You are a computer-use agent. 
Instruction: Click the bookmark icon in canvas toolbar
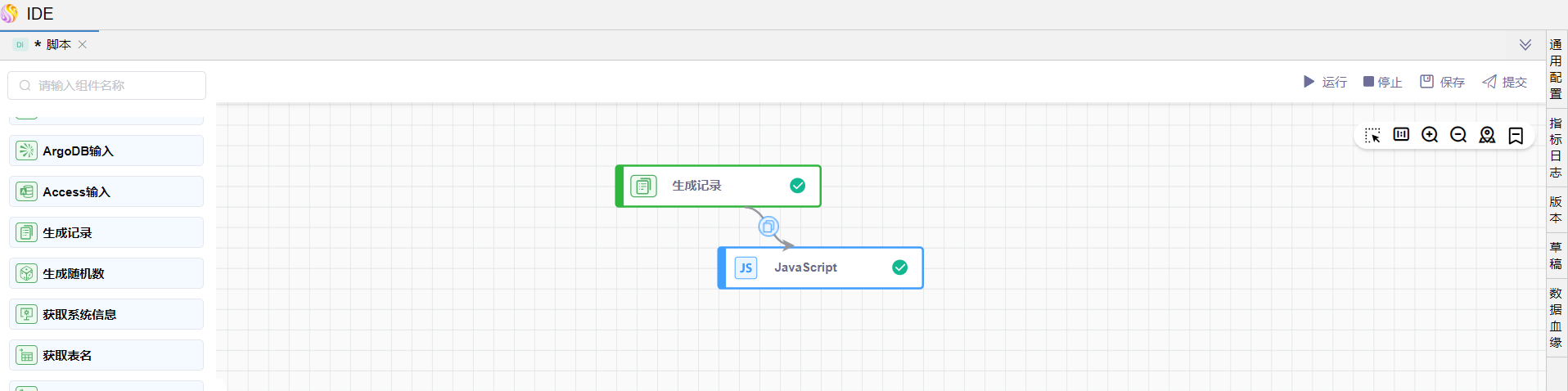1516,135
